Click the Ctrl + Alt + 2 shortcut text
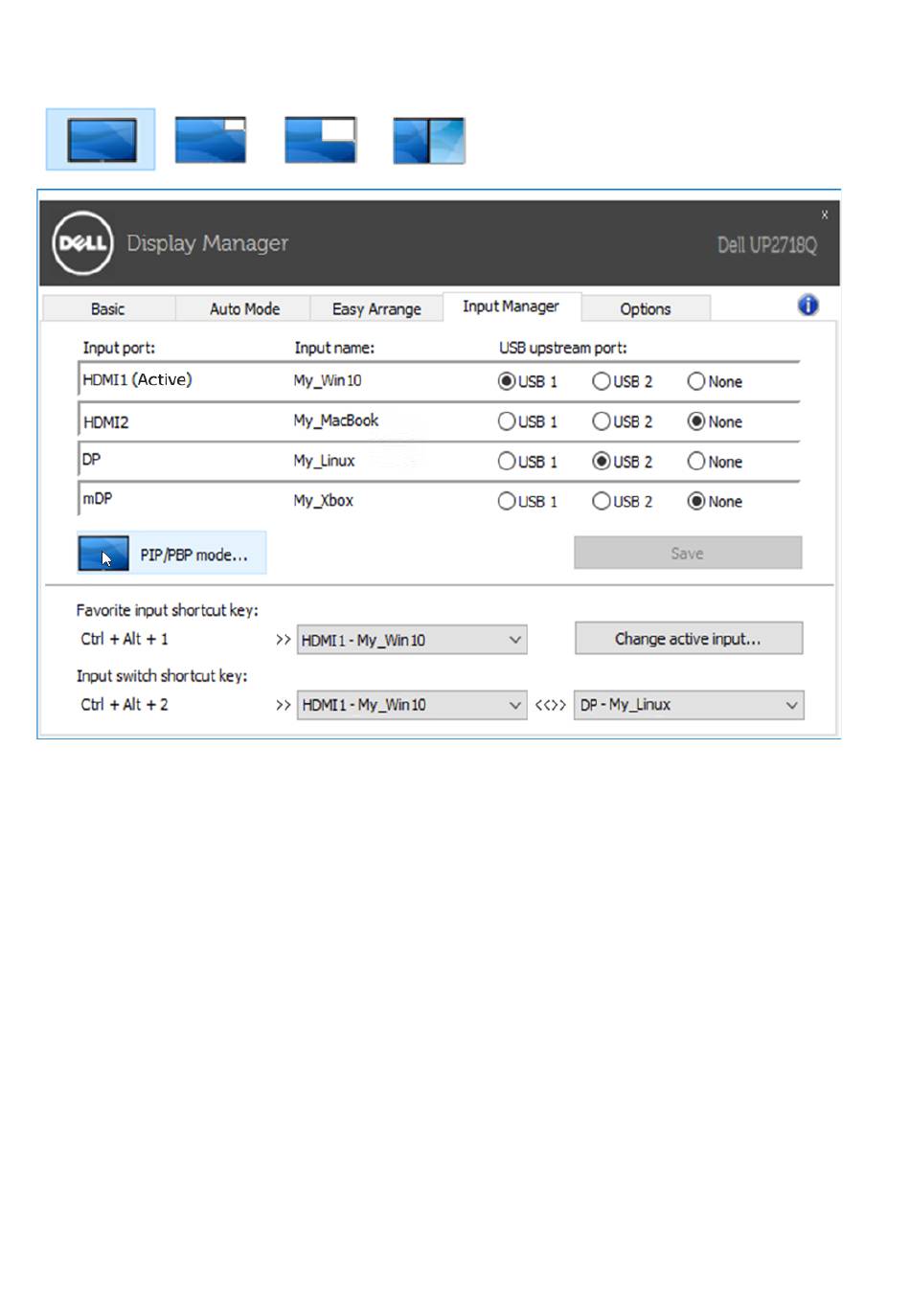Screen dimensions: 910x1316 point(125,704)
